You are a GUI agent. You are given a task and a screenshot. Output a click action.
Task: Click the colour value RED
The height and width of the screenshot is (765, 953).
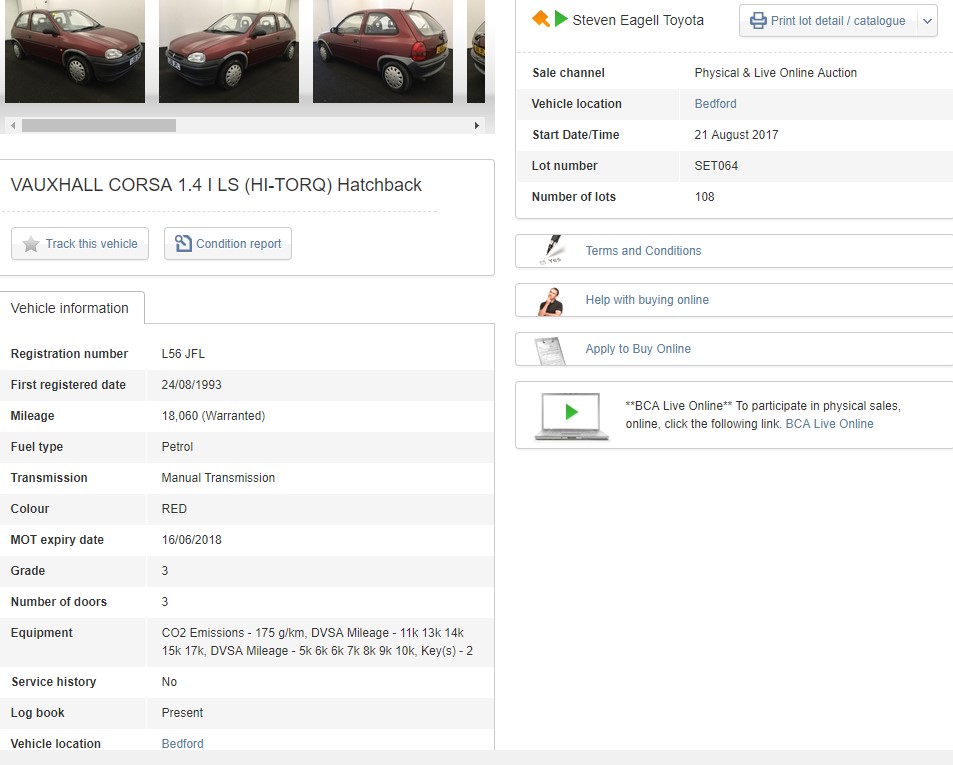click(174, 509)
